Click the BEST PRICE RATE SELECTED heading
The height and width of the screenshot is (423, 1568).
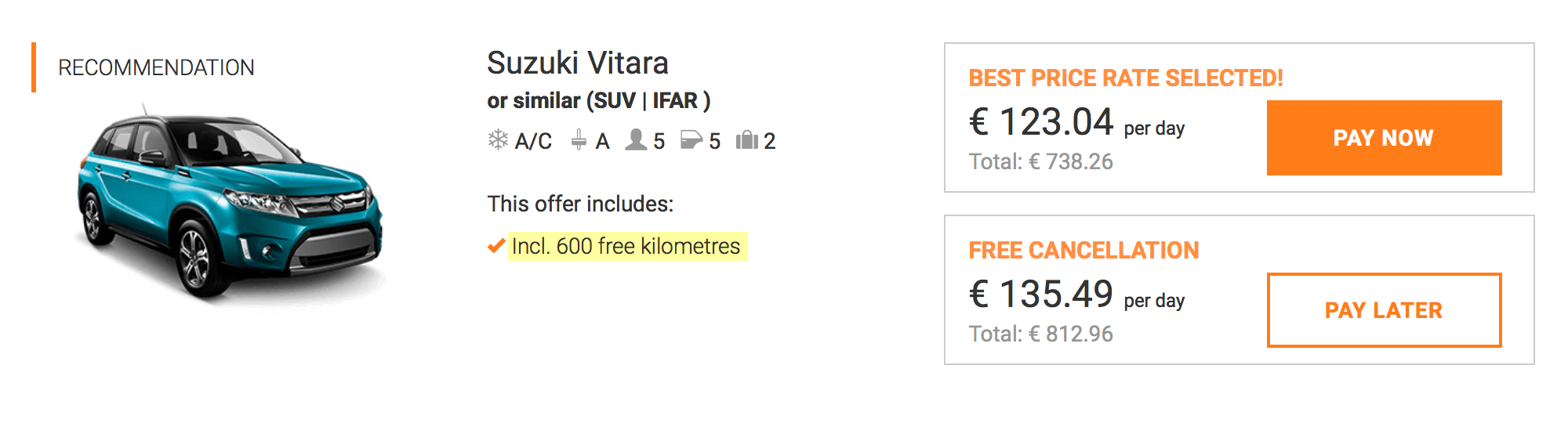(1126, 78)
